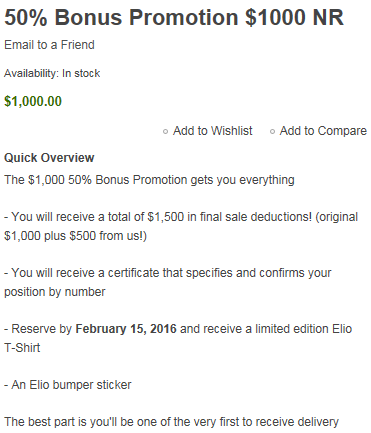This screenshot has height=433, width=371.
Task: Click the '$1,000 plus $500 from us!' text
Action: tap(75, 236)
